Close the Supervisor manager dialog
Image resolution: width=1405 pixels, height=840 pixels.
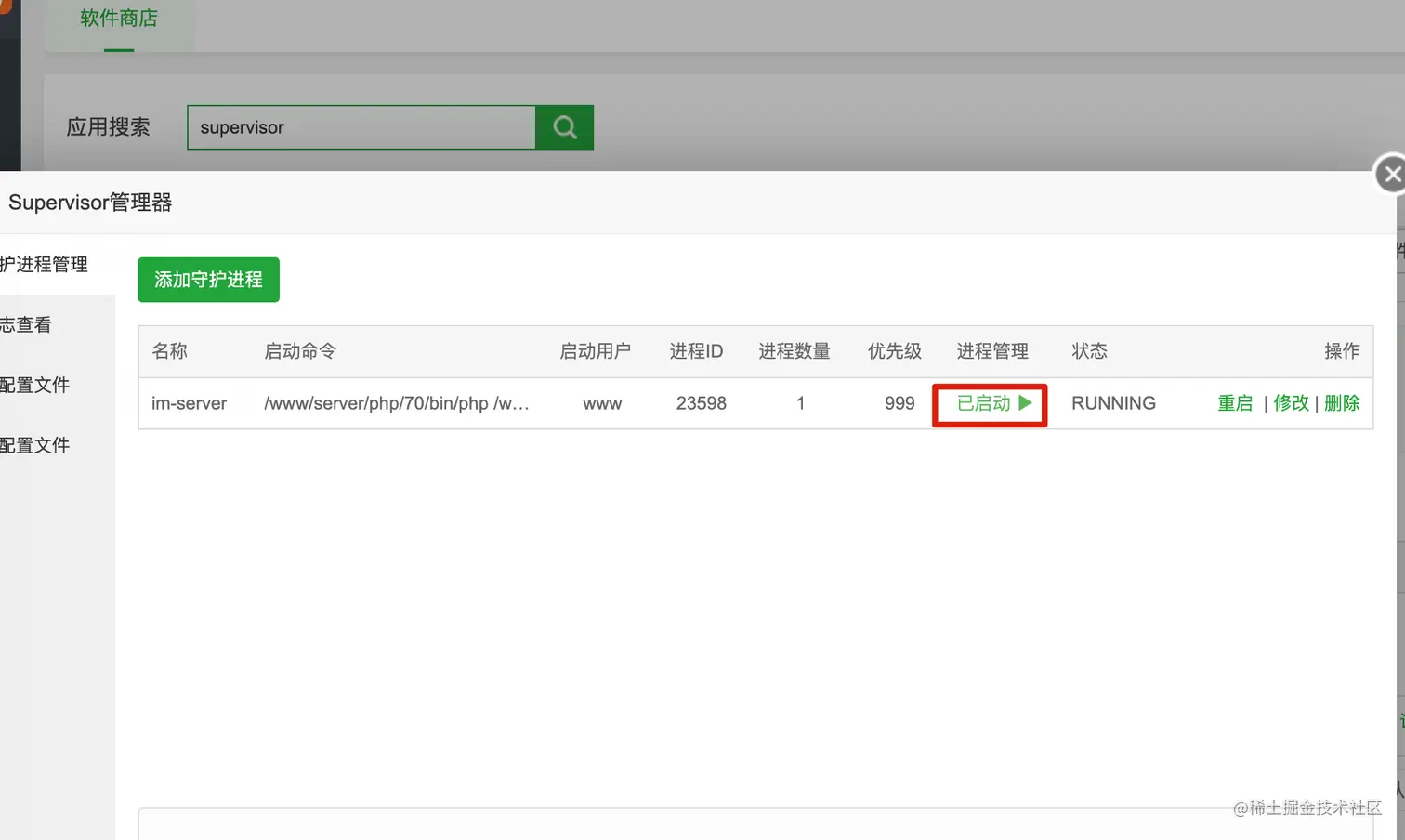[1390, 174]
